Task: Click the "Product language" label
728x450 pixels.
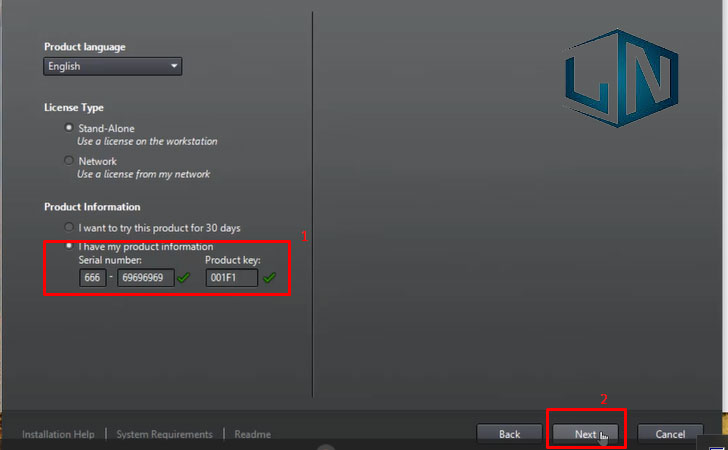Action: tap(84, 47)
